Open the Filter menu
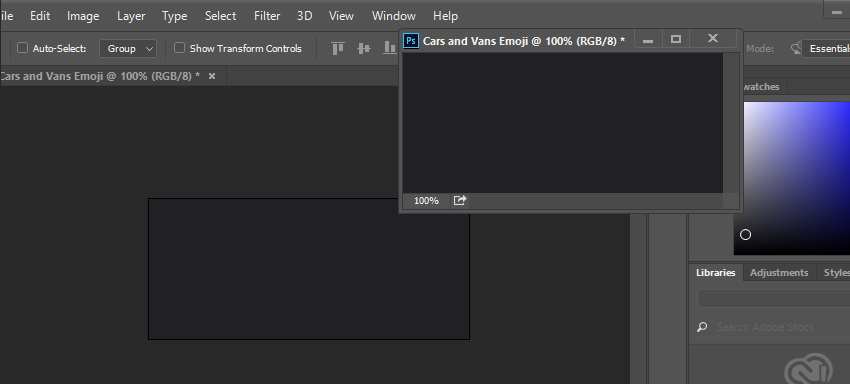The height and width of the screenshot is (384, 850). (267, 16)
